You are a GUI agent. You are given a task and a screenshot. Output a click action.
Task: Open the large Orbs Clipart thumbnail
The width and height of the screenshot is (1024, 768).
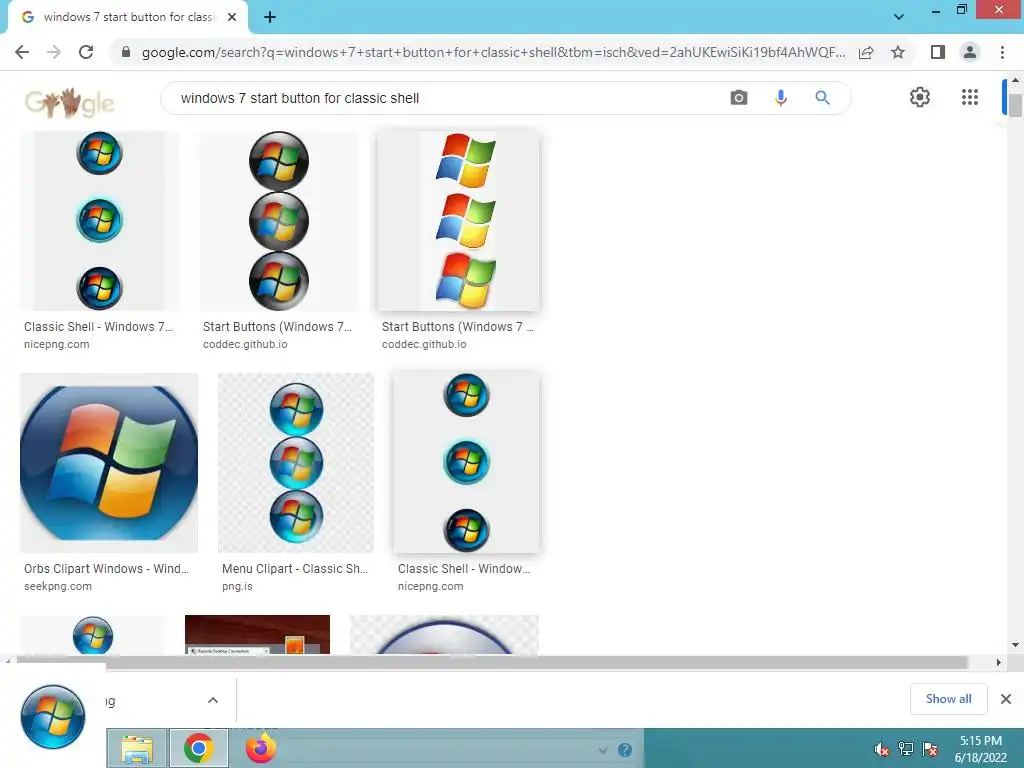pyautogui.click(x=109, y=463)
